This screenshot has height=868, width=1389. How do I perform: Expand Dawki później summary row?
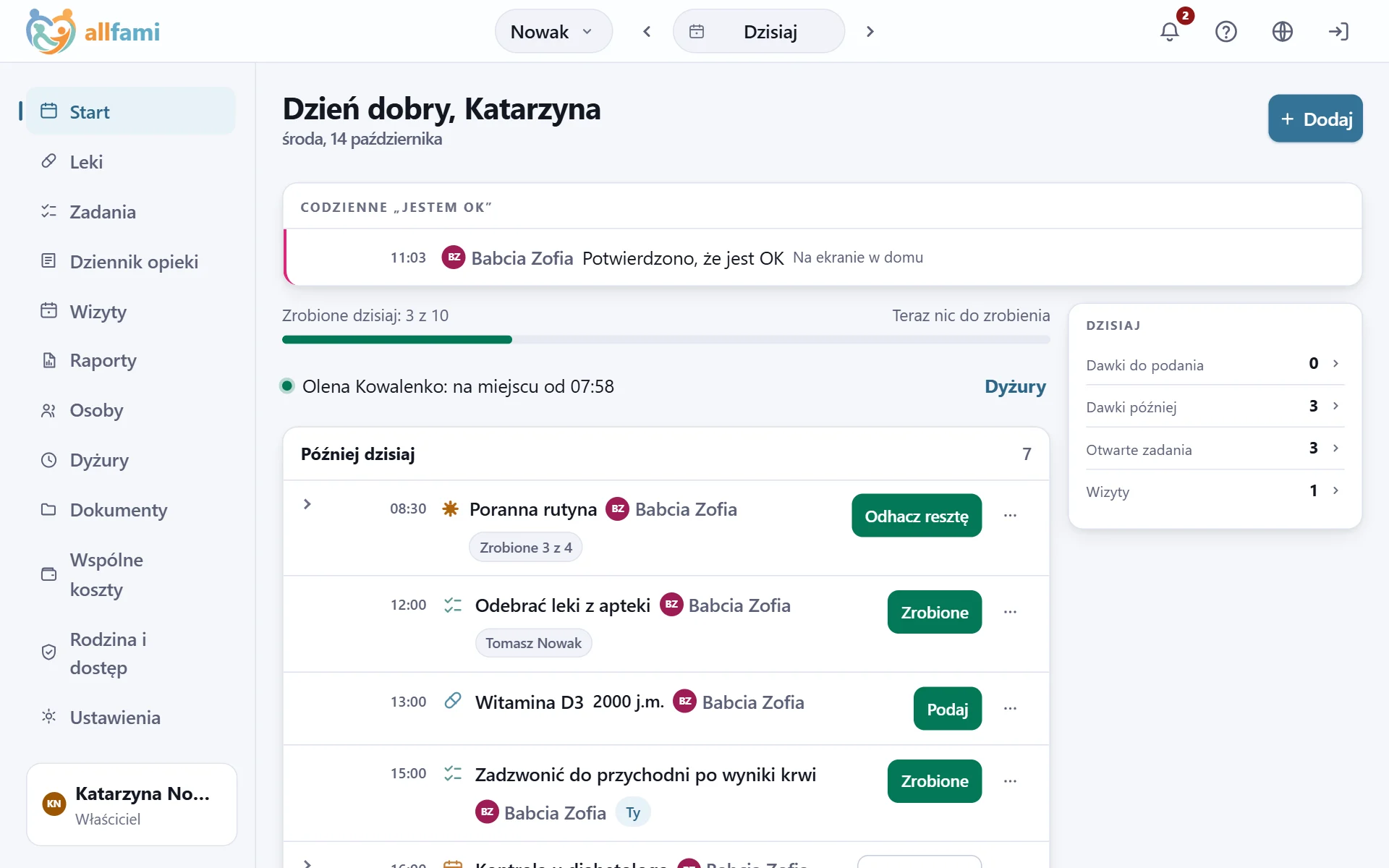point(1215,407)
